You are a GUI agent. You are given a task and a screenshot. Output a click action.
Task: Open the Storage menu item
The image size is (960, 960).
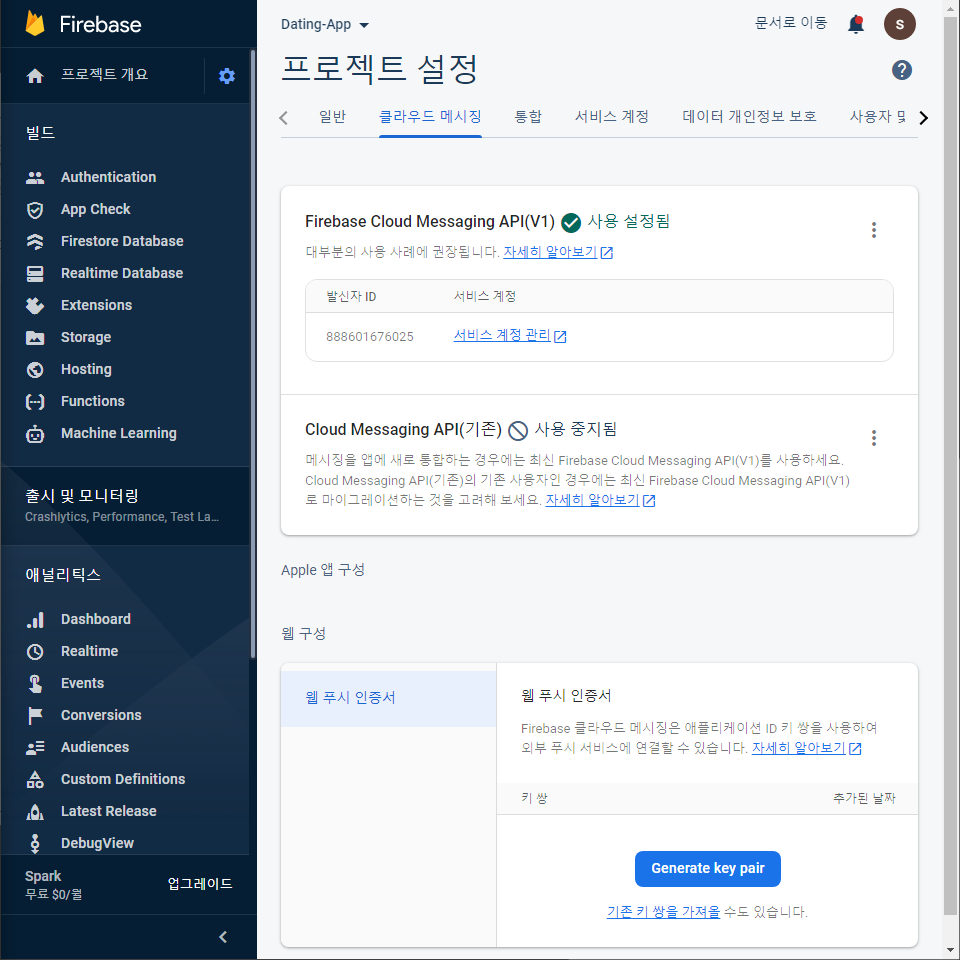coord(86,337)
